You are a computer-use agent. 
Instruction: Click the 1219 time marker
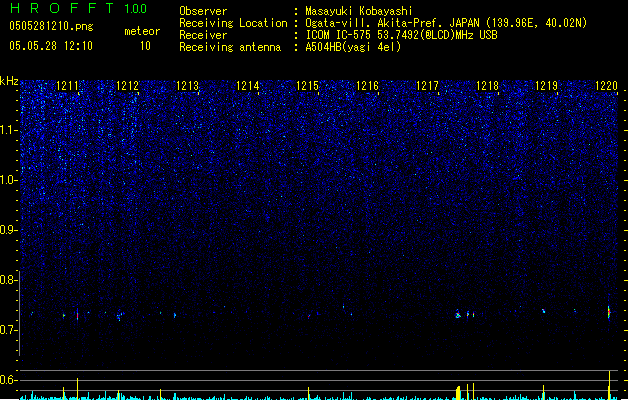coord(546,86)
